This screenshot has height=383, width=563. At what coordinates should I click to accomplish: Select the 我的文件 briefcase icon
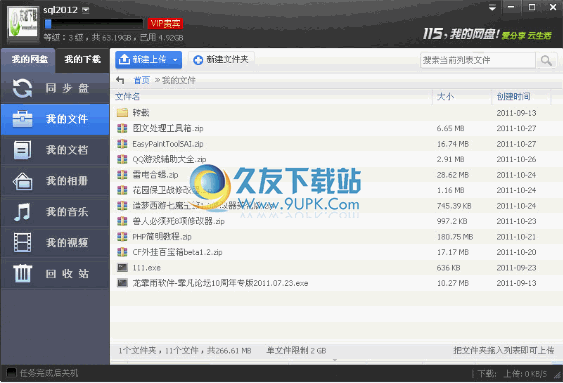point(22,119)
